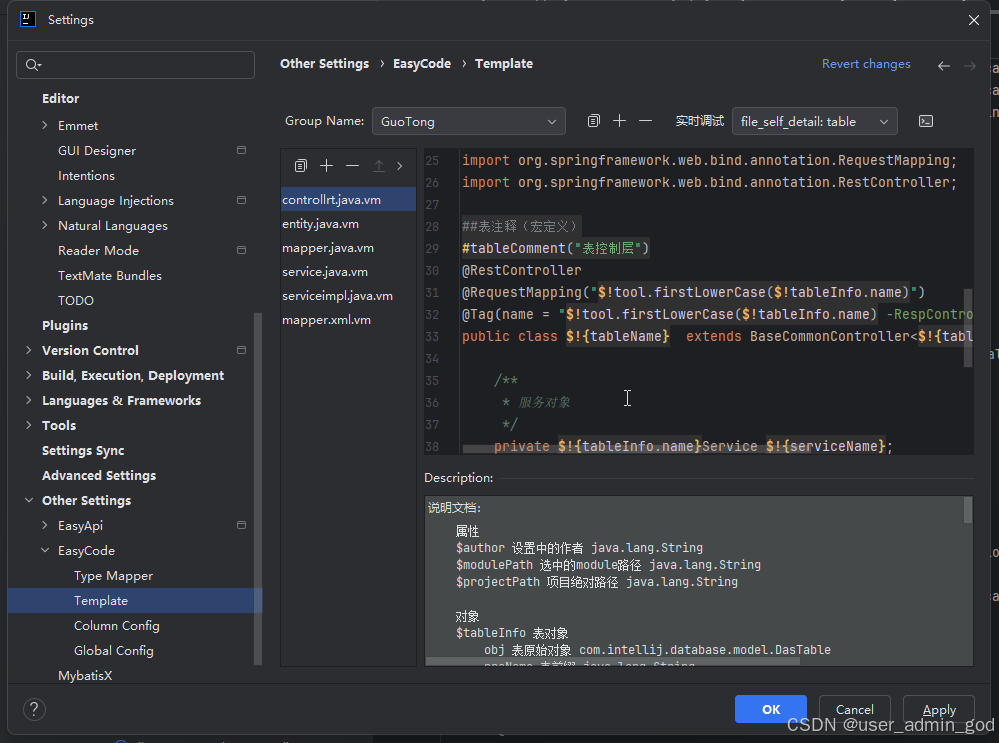
Task: Select mapper.java.vm template
Action: pyautogui.click(x=348, y=248)
